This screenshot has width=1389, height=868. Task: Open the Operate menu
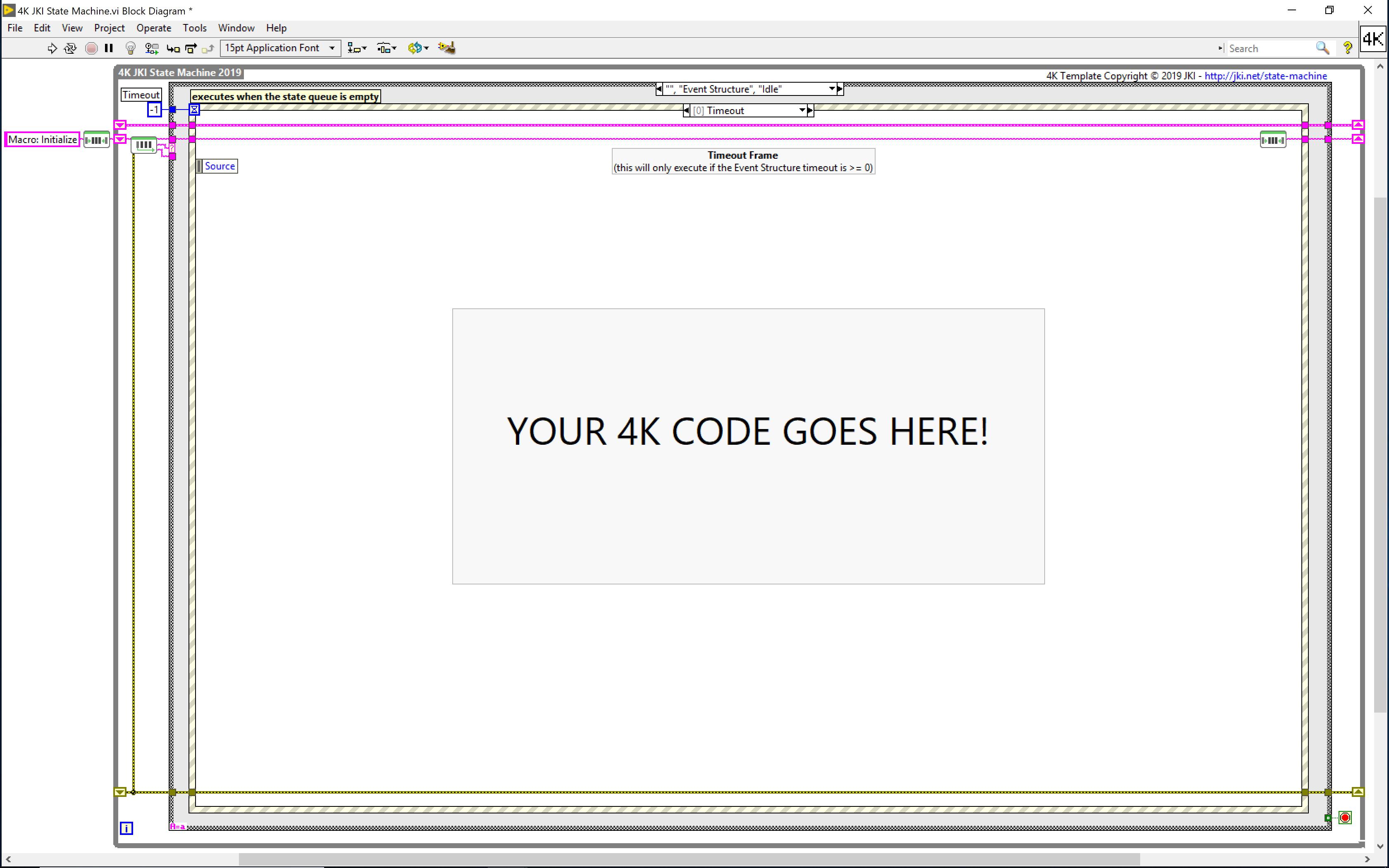154,28
